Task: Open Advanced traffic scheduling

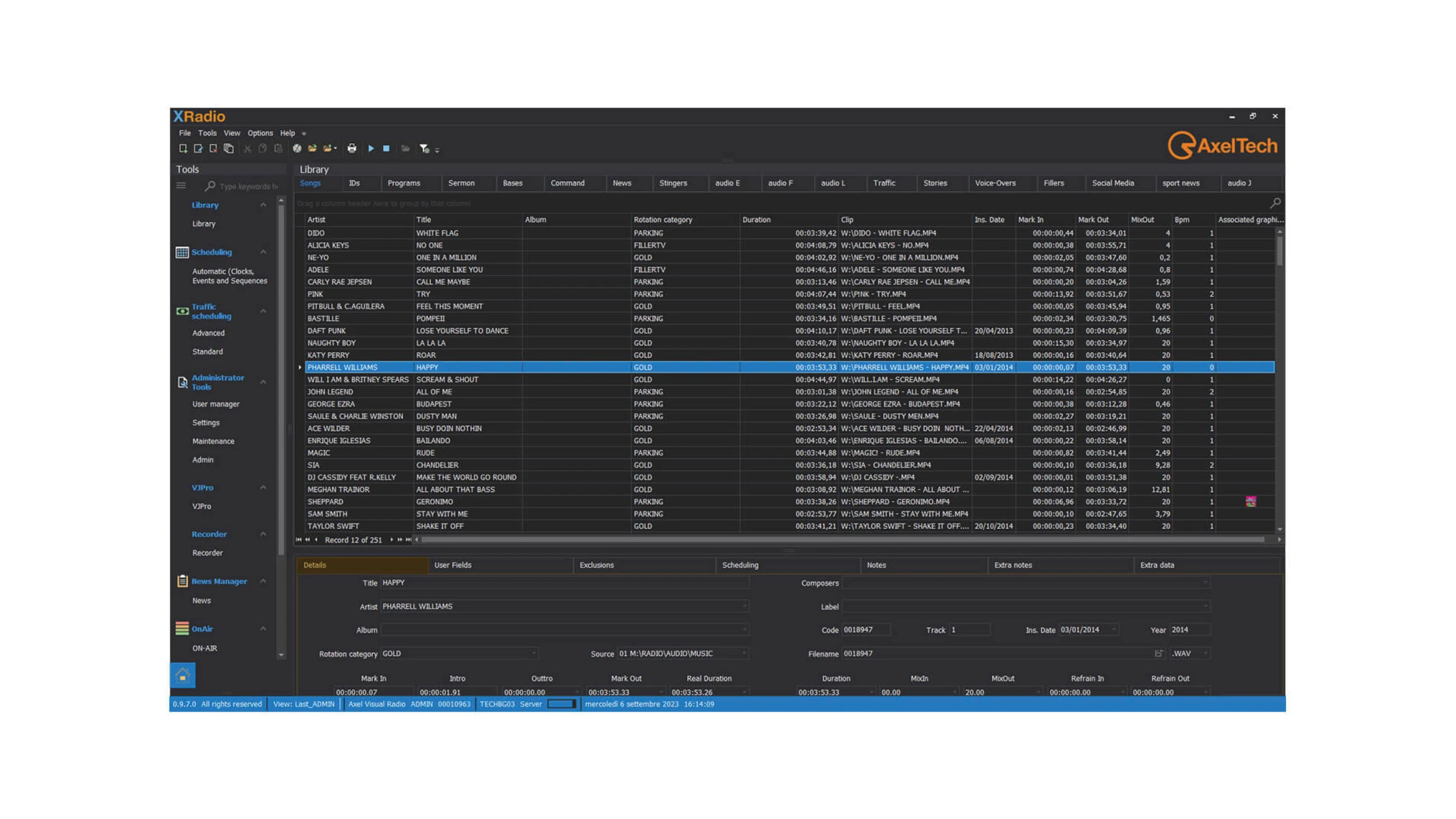Action: (x=208, y=333)
